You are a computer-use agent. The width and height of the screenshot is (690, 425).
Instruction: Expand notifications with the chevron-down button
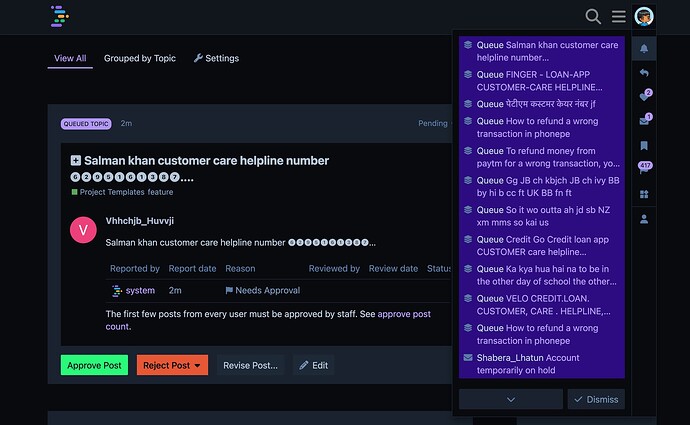[510, 399]
